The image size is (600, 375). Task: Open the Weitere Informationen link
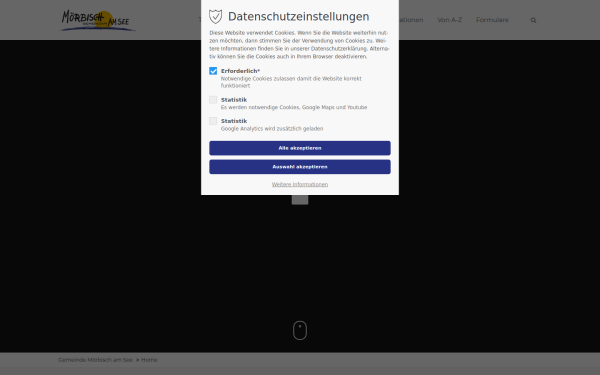pyautogui.click(x=300, y=184)
